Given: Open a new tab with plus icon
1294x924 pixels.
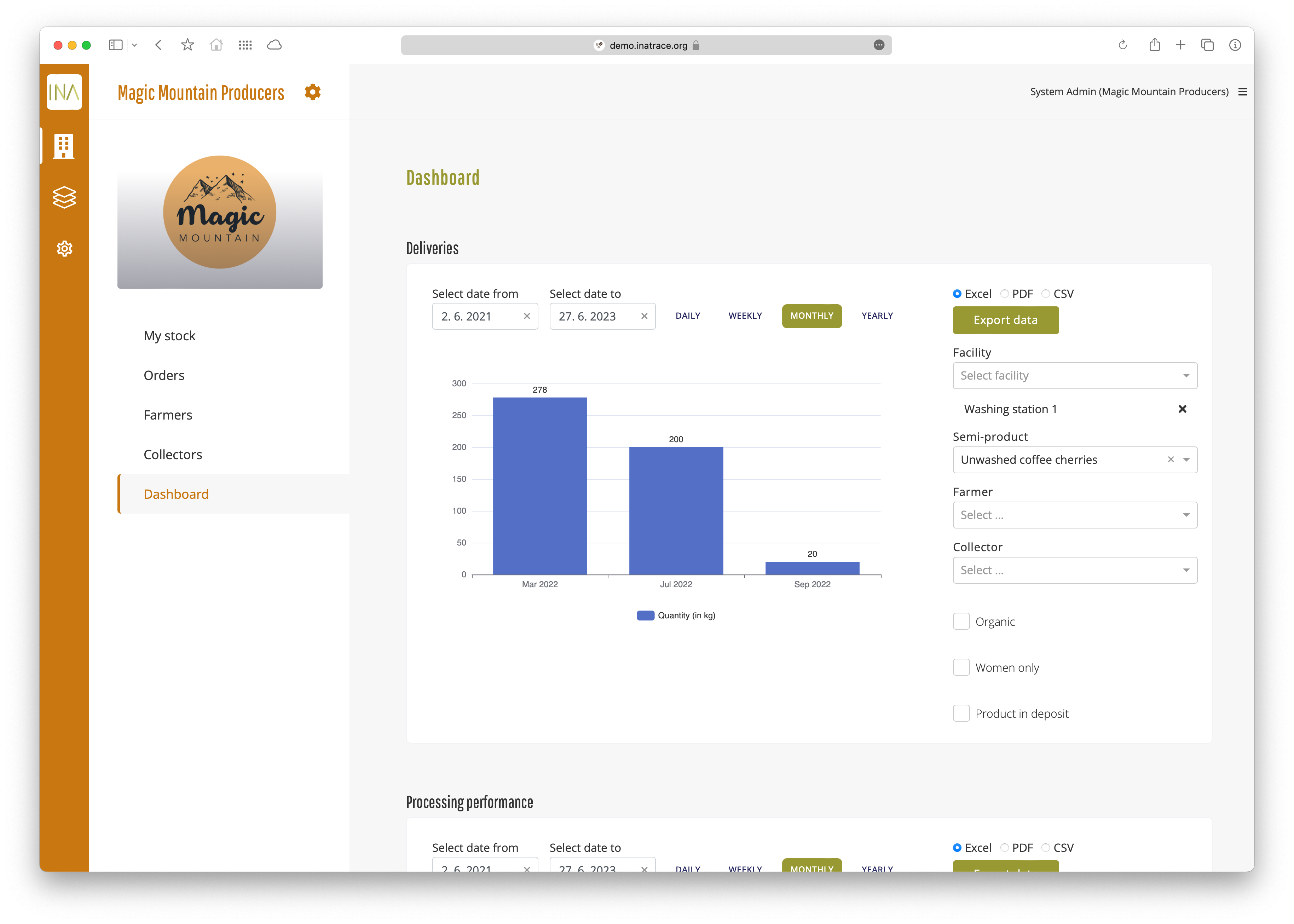Looking at the screenshot, I should [x=1180, y=45].
